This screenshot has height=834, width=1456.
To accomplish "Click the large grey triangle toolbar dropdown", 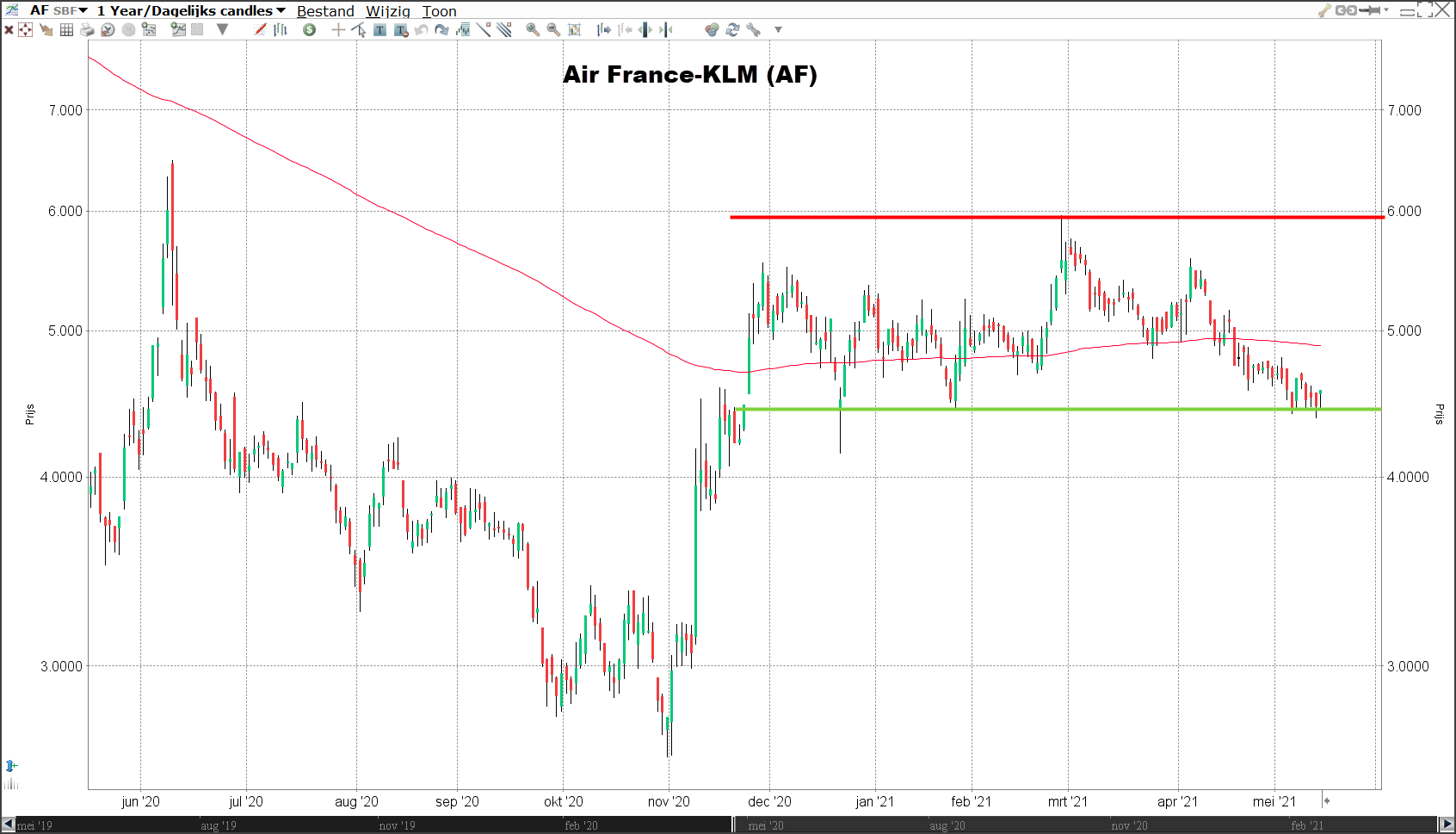I will click(x=223, y=30).
